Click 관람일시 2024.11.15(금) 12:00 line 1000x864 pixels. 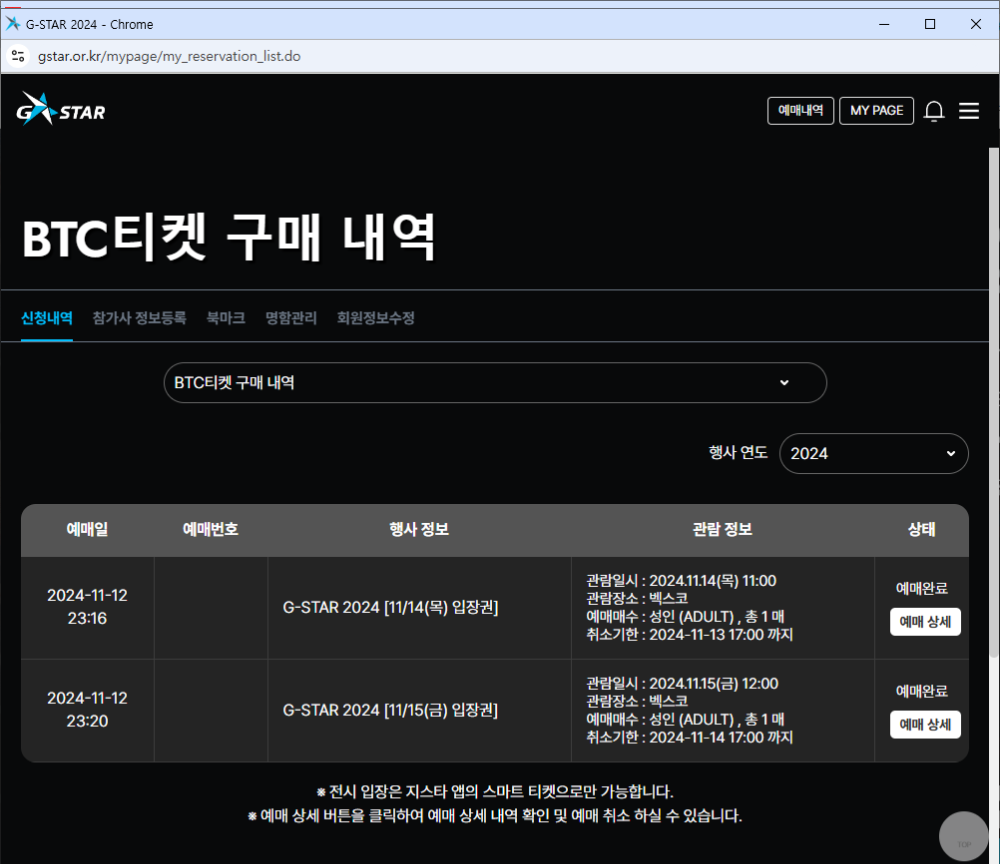coord(682,684)
